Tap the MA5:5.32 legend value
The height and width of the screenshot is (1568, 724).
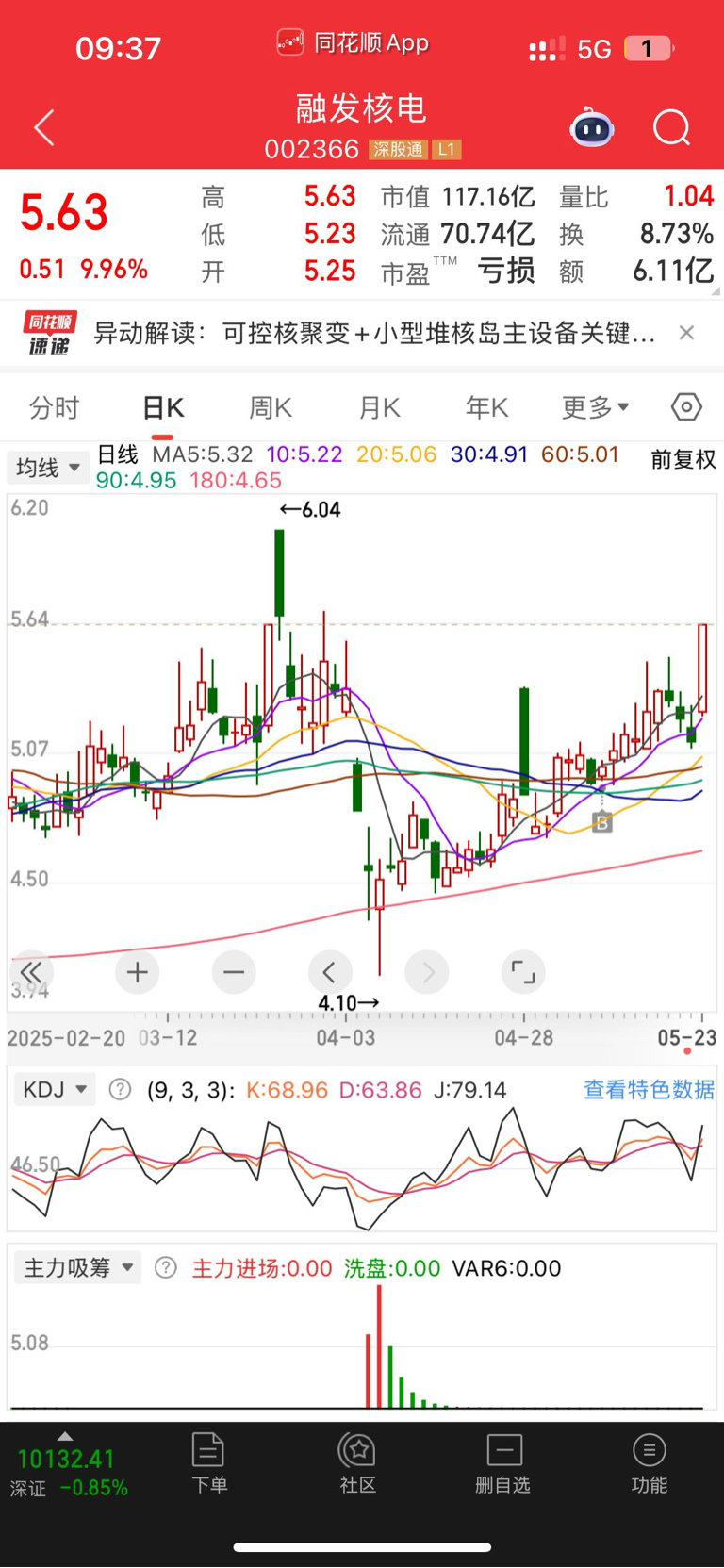point(203,454)
